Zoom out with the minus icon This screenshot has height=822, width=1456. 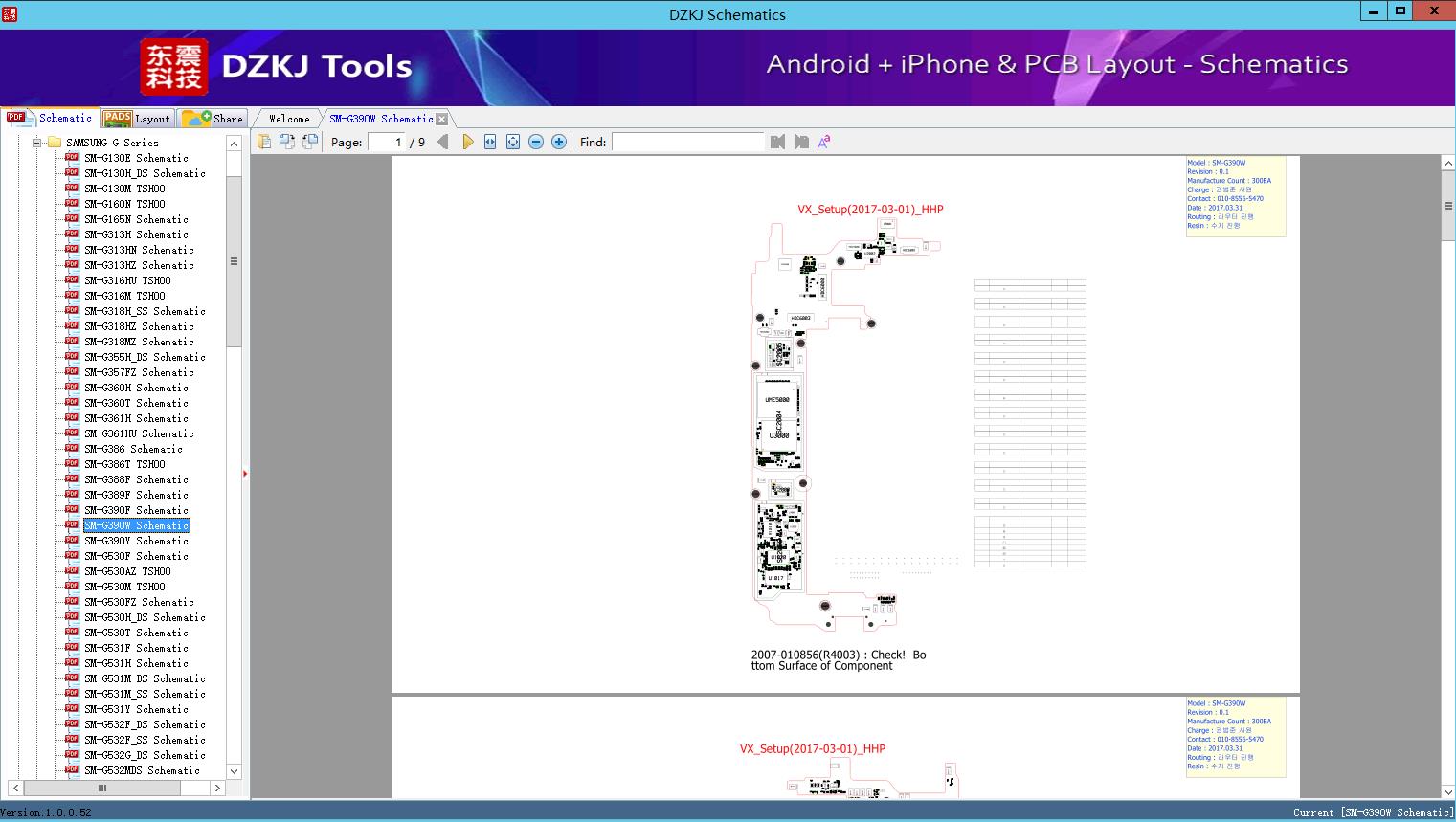tap(536, 142)
